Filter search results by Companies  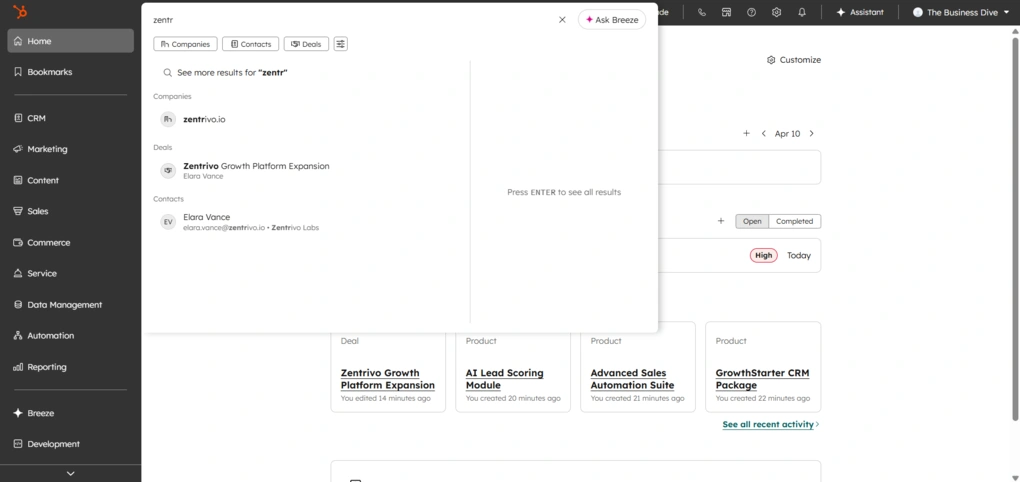pyautogui.click(x=185, y=44)
